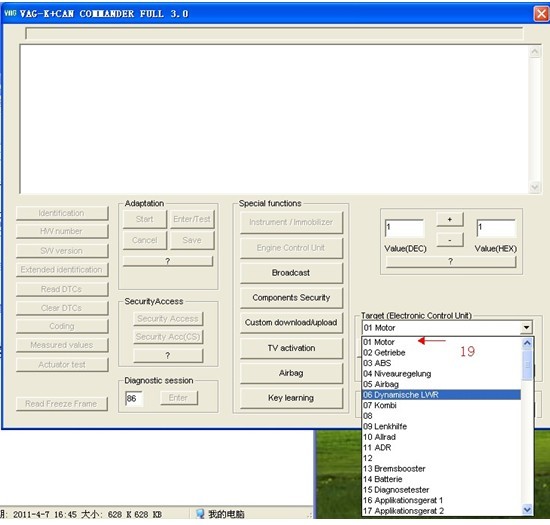Choose 03 ABS control unit
This screenshot has width=550, height=525.
pyautogui.click(x=442, y=363)
